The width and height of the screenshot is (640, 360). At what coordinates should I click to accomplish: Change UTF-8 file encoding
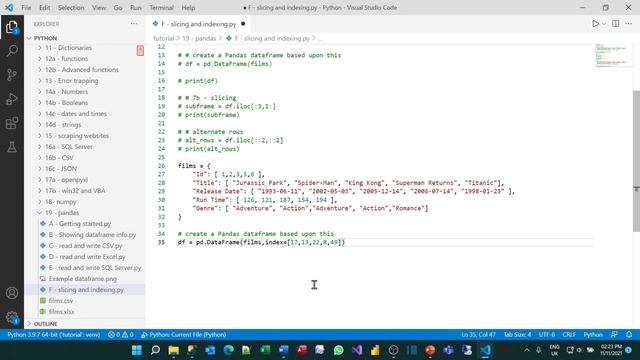[x=547, y=335]
